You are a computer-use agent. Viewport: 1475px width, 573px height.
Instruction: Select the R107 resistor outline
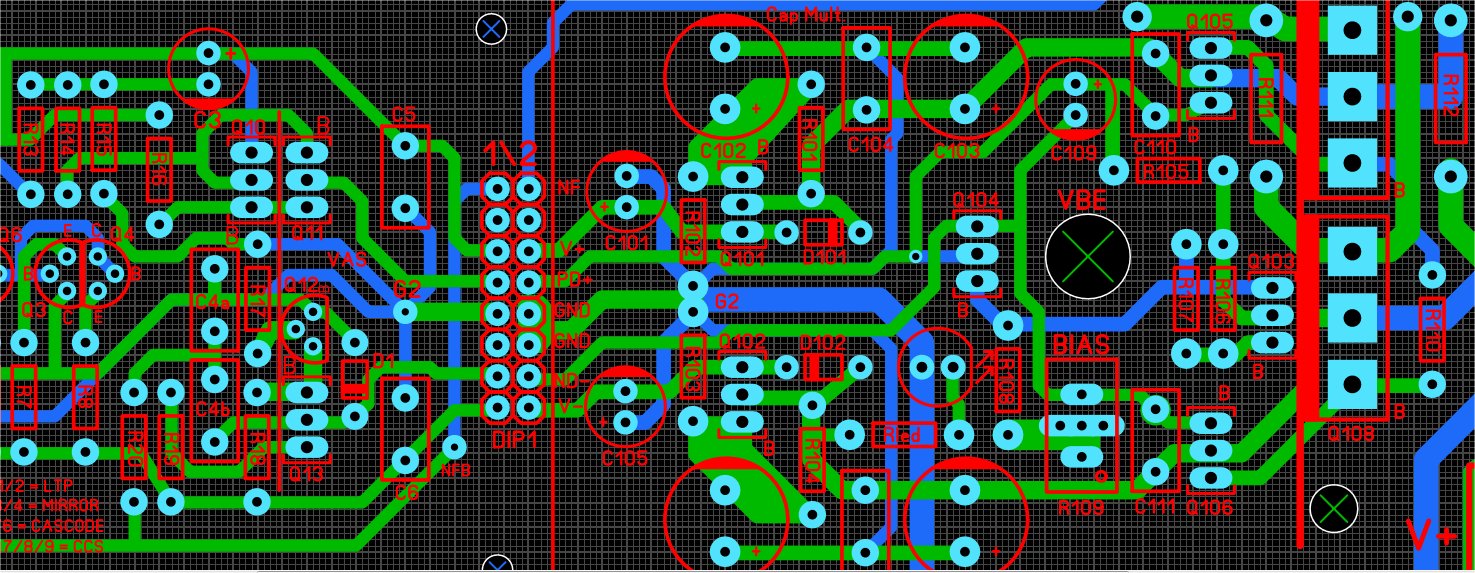pos(1186,299)
